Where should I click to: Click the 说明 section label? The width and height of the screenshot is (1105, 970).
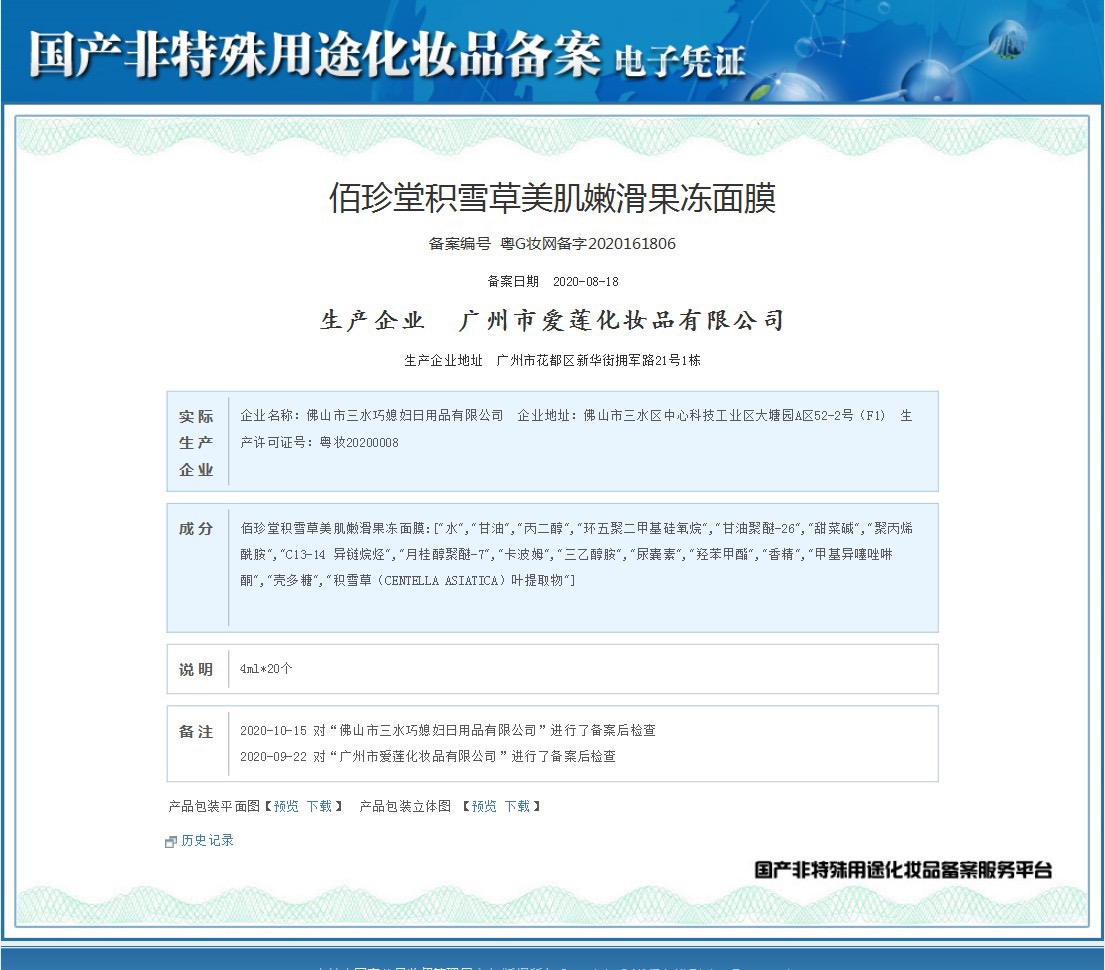(x=197, y=670)
